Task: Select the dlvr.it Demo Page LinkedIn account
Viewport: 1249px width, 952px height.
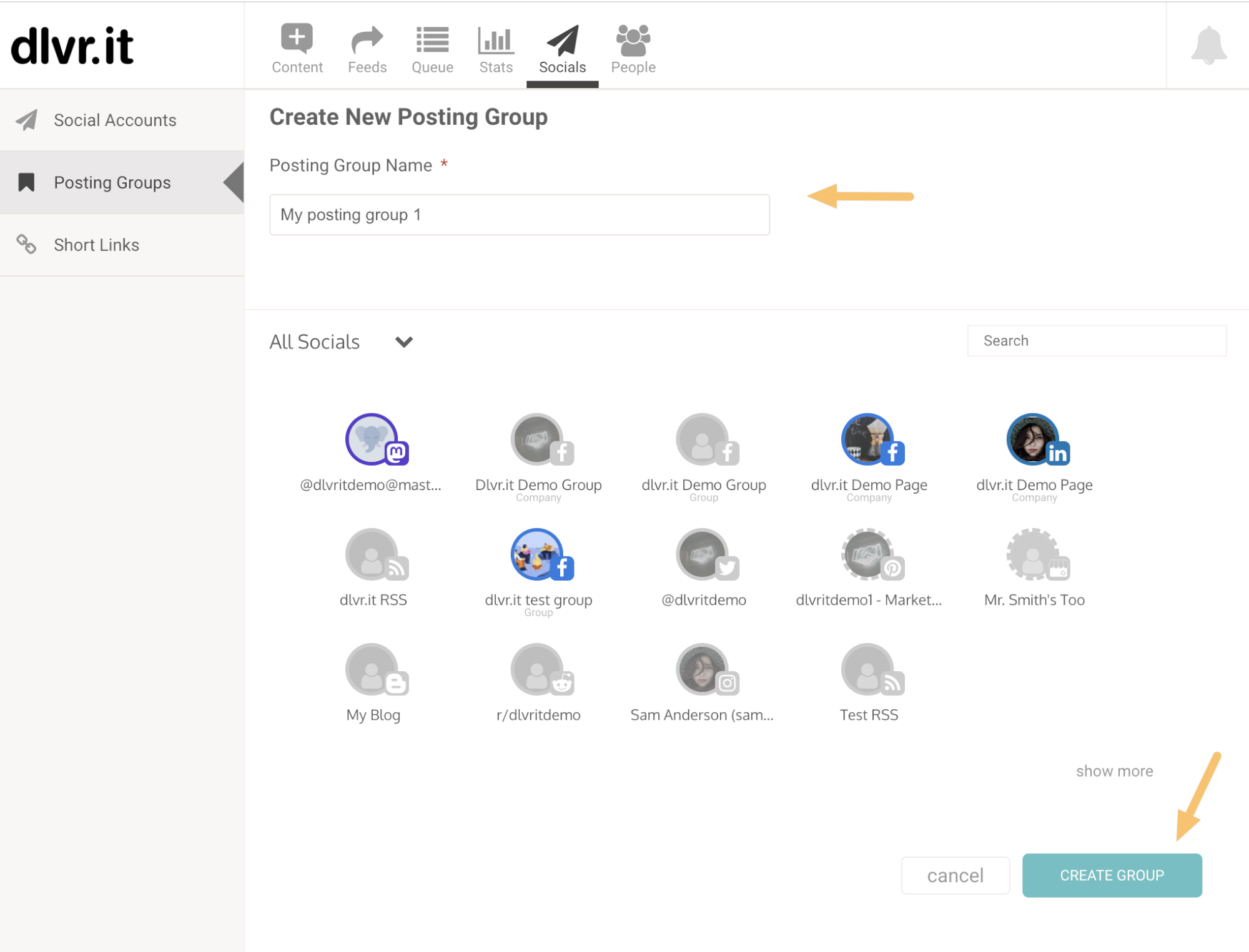Action: [x=1032, y=439]
